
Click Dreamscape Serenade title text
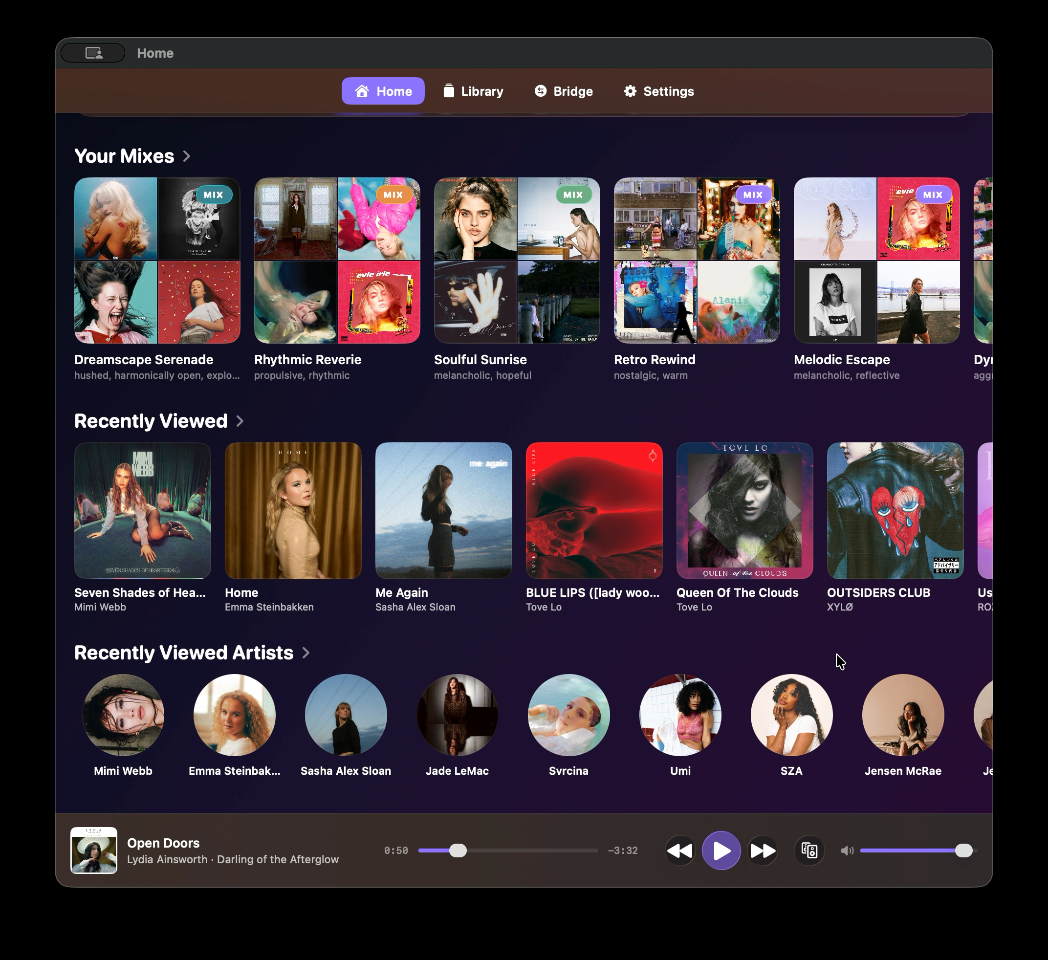coord(144,360)
